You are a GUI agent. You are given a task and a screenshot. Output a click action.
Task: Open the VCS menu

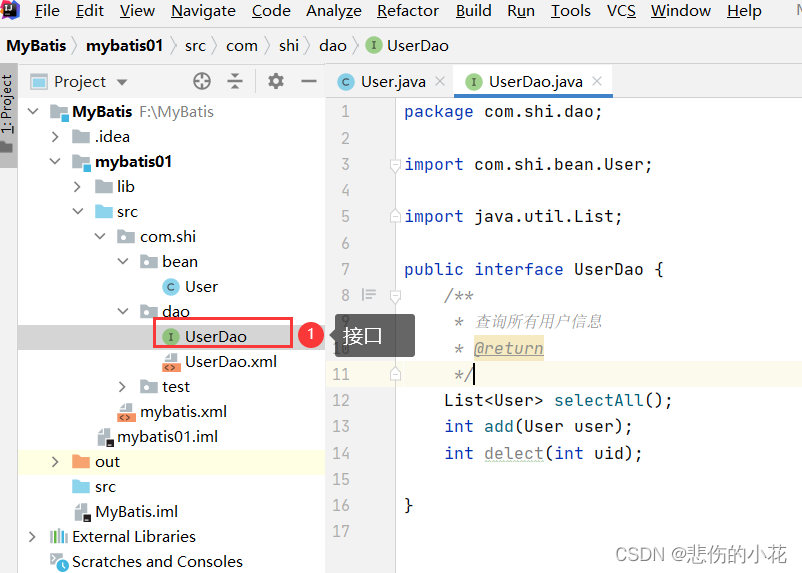pos(621,11)
